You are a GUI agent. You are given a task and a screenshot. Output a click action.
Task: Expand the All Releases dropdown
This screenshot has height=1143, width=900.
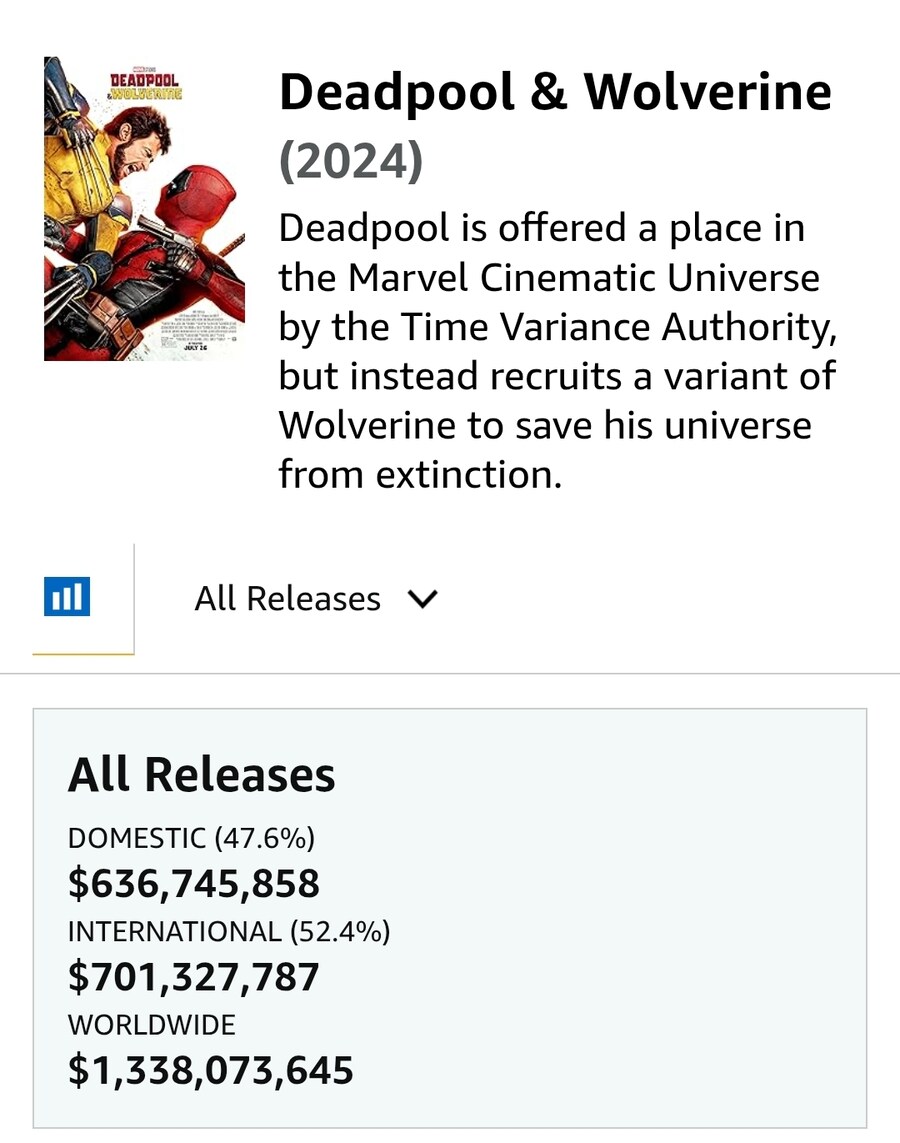[x=316, y=599]
